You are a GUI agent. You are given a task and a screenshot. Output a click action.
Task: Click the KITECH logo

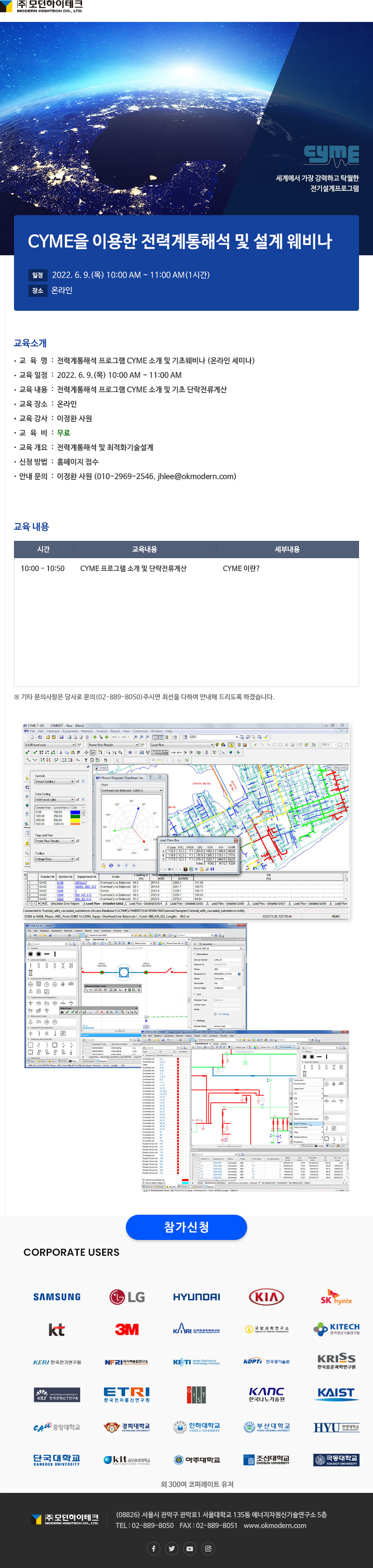click(x=336, y=1330)
